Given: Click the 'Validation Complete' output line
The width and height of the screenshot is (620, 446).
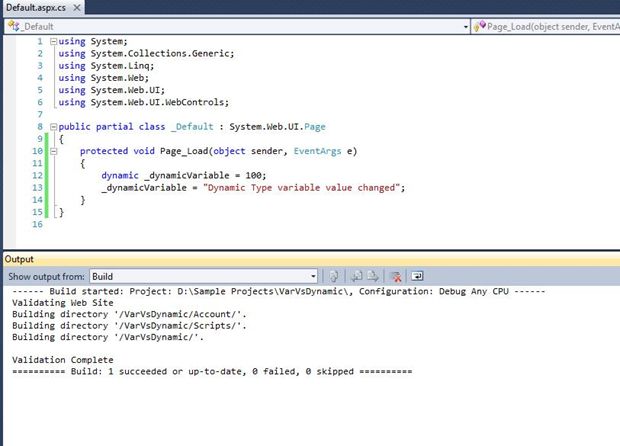Looking at the screenshot, I should point(62,360).
